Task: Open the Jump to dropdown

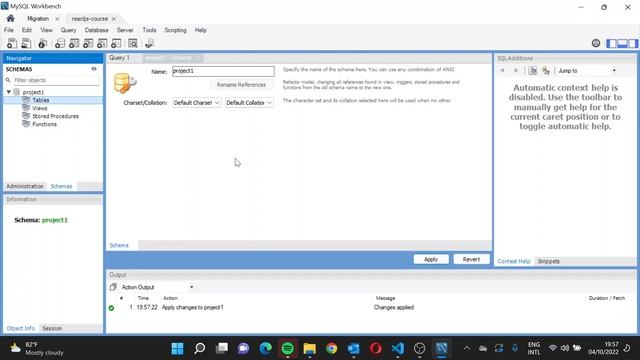Action: (x=587, y=71)
